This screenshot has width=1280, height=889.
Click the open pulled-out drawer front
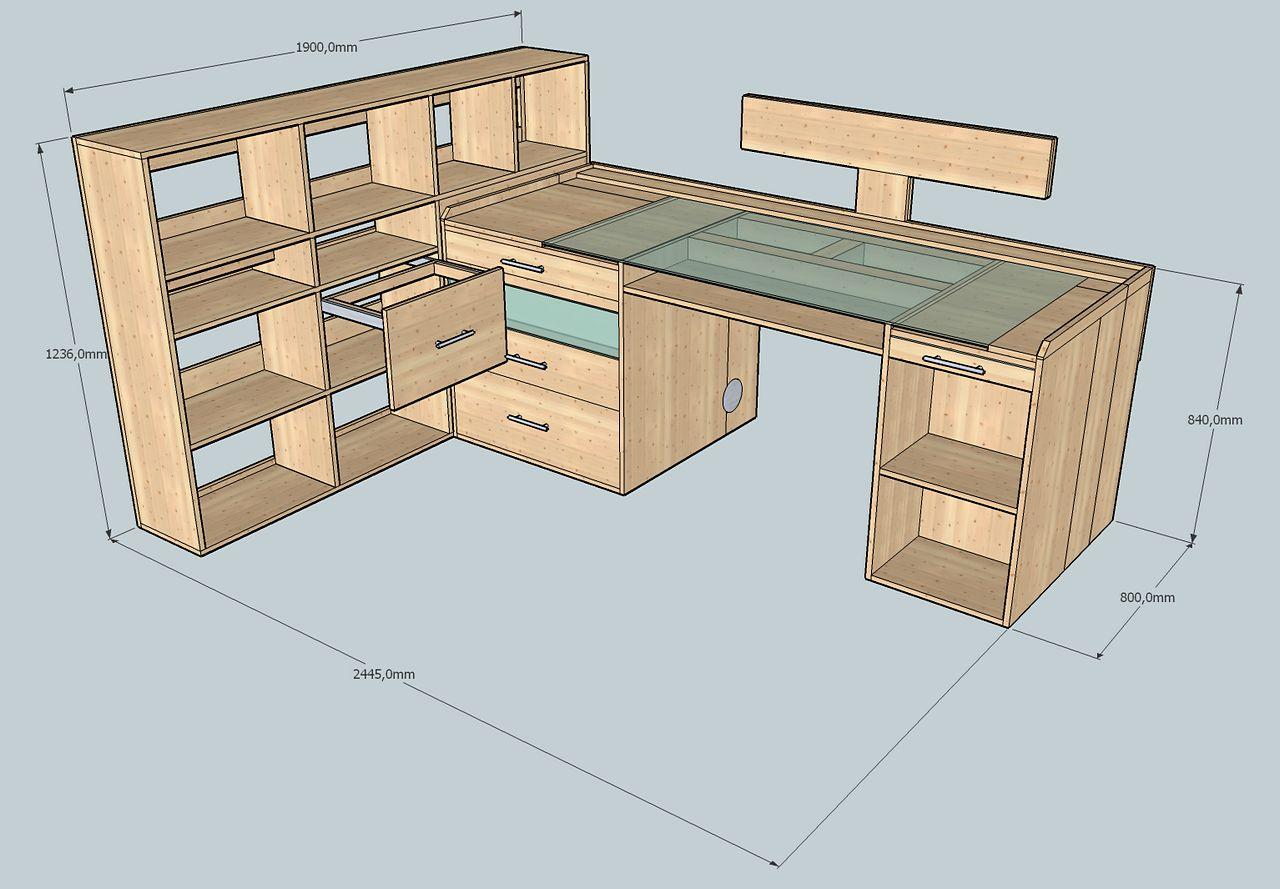pyautogui.click(x=446, y=338)
